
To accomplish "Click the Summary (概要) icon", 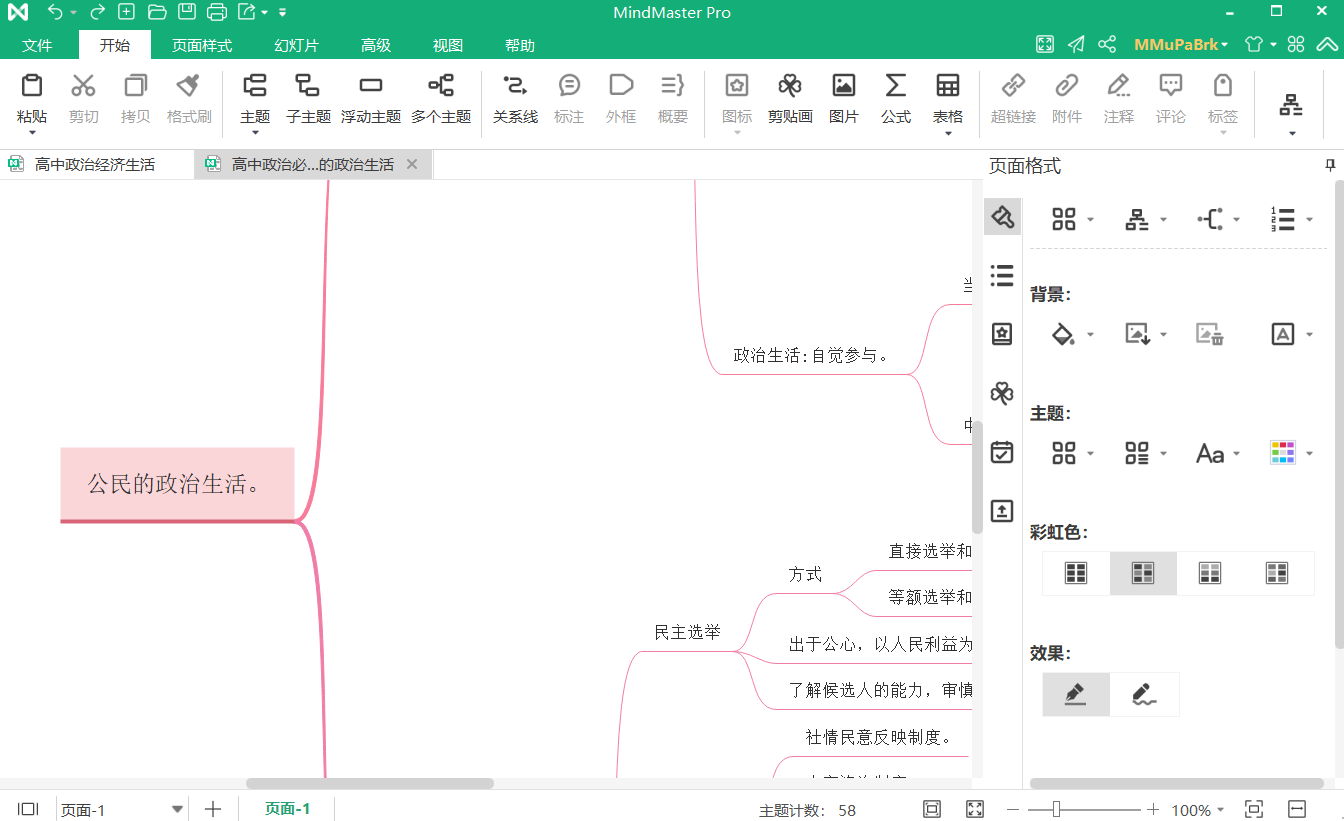I will click(x=673, y=86).
